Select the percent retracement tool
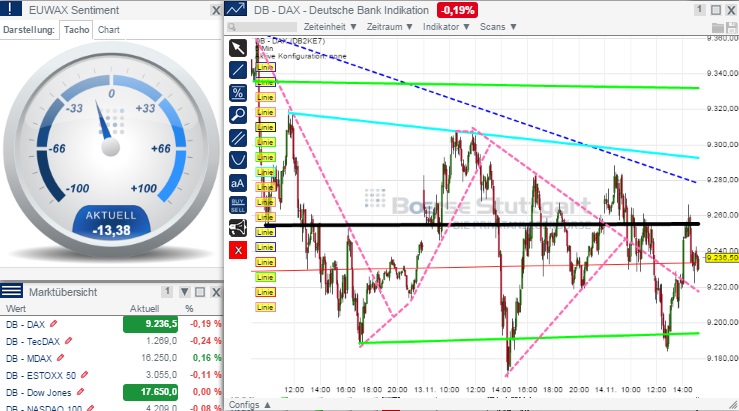739x411 pixels. coord(238,93)
